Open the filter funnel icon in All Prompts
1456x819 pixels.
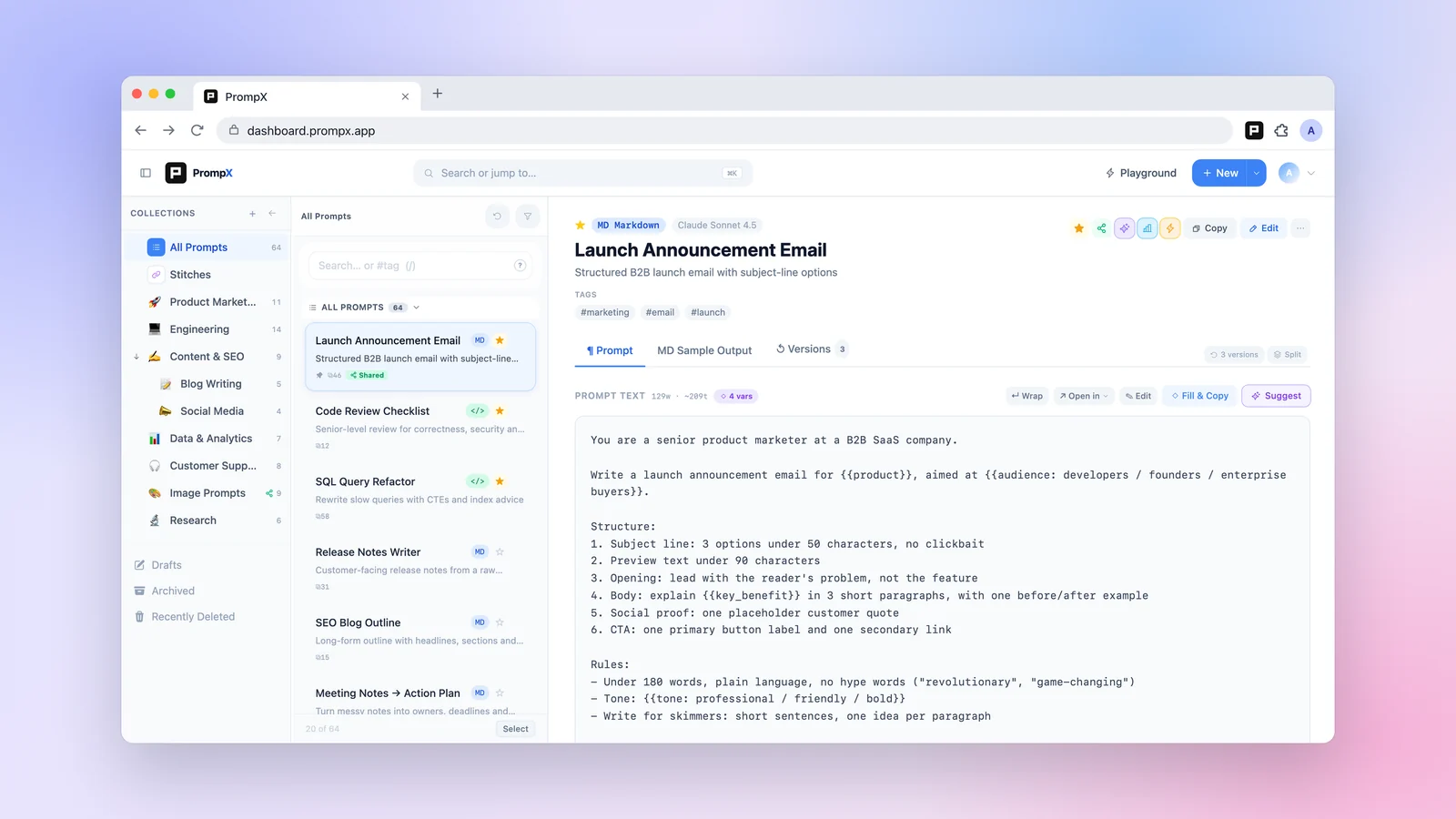528,217
